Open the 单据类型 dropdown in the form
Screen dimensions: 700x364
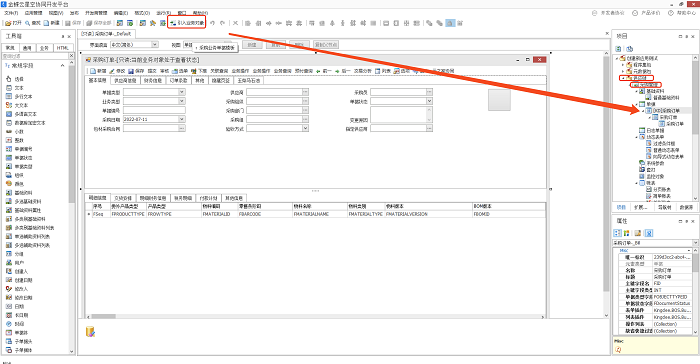pos(182,92)
